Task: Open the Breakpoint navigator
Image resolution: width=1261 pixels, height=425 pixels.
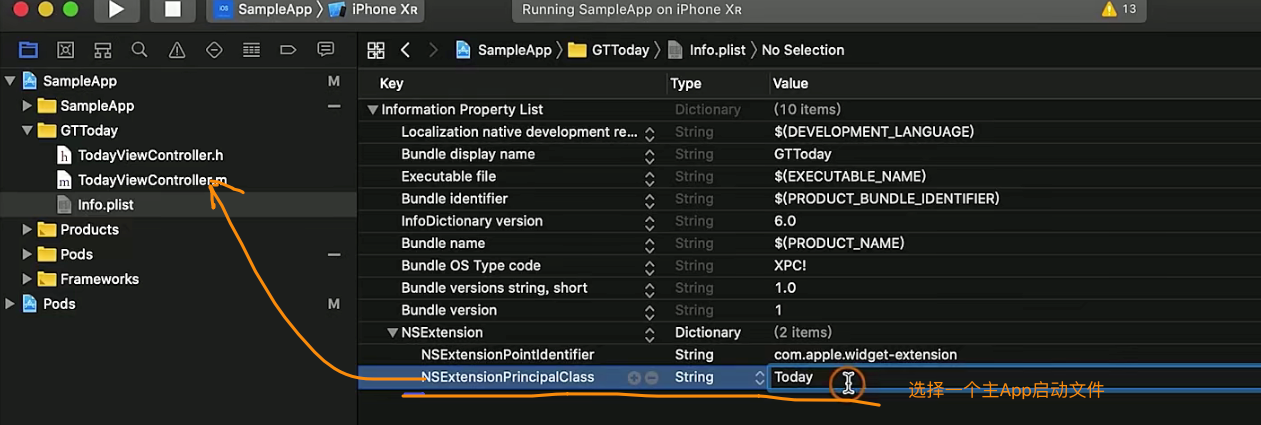Action: click(x=288, y=50)
